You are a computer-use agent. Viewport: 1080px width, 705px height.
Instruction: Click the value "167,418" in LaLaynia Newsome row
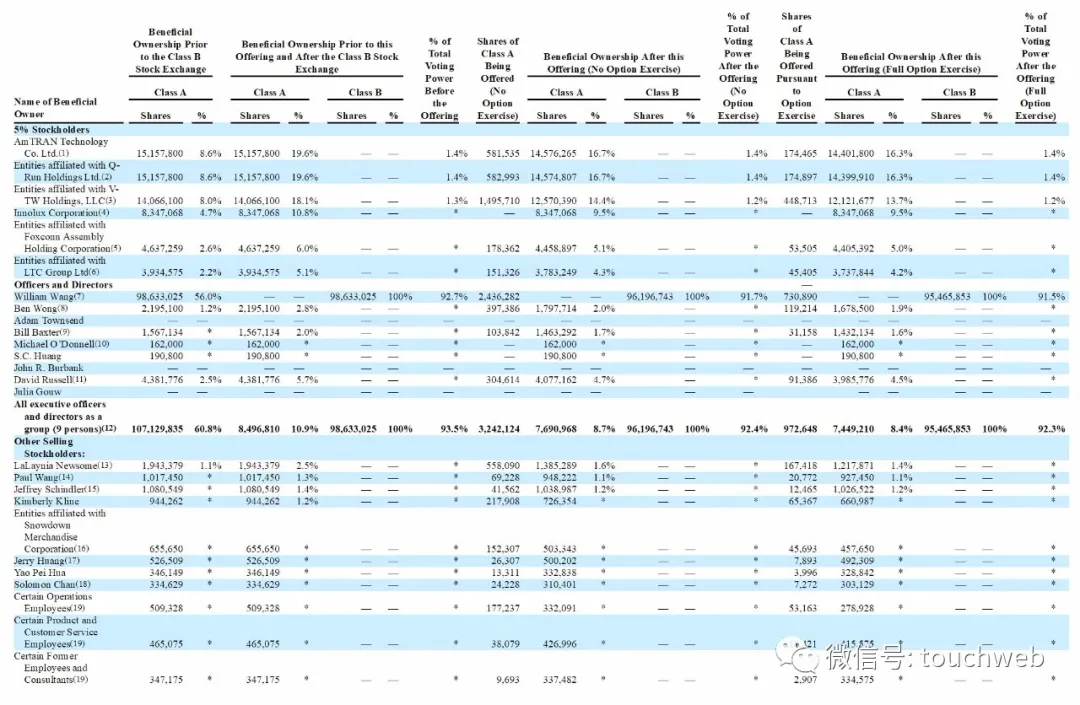point(800,465)
